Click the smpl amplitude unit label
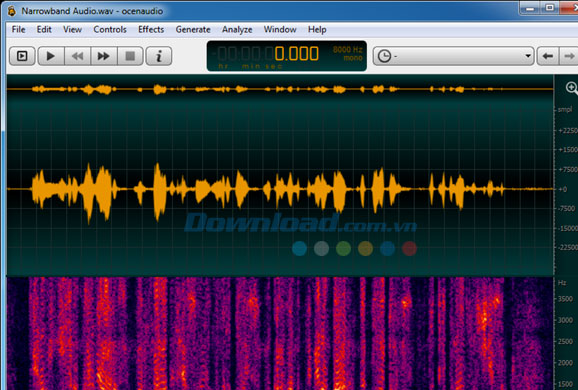 coord(565,109)
